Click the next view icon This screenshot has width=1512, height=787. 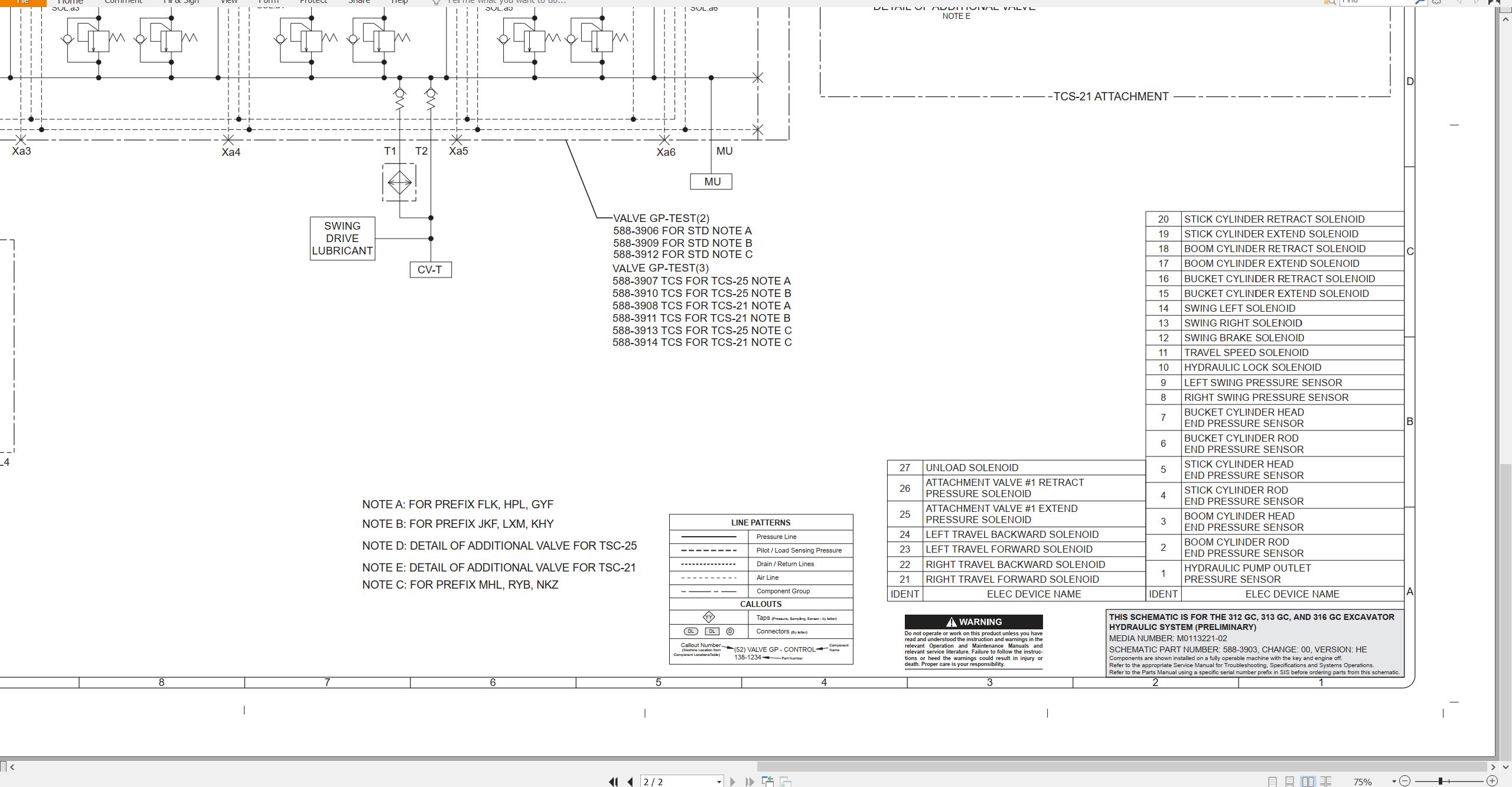pyautogui.click(x=786, y=782)
